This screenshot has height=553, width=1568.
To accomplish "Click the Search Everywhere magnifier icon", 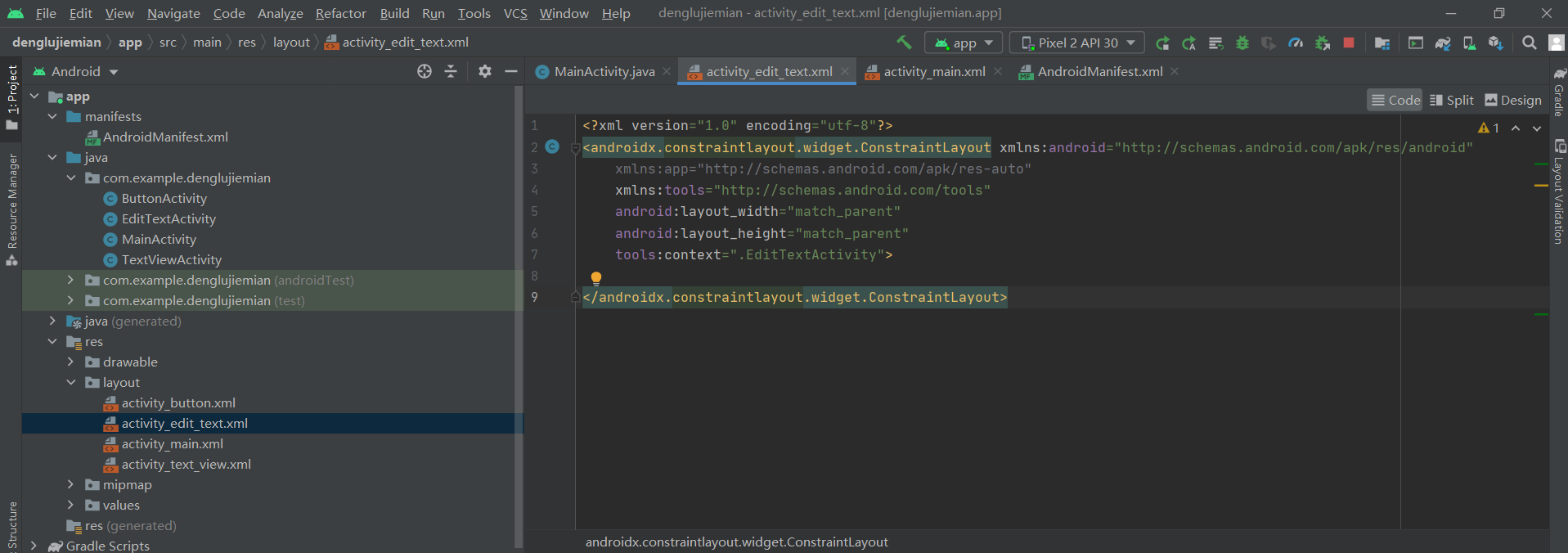I will 1529,43.
